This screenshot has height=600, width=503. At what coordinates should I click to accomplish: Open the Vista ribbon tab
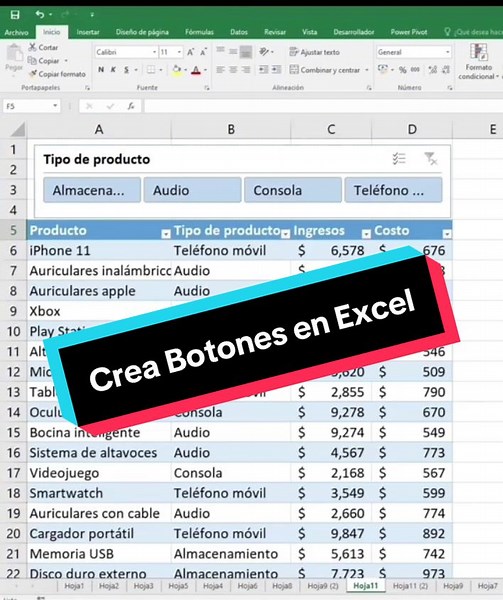point(309,32)
